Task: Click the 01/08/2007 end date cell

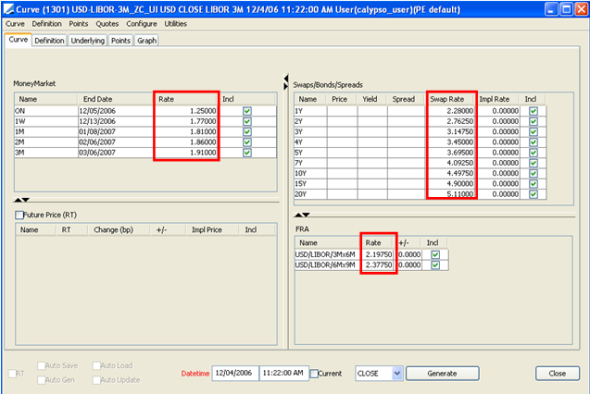Action: click(116, 132)
